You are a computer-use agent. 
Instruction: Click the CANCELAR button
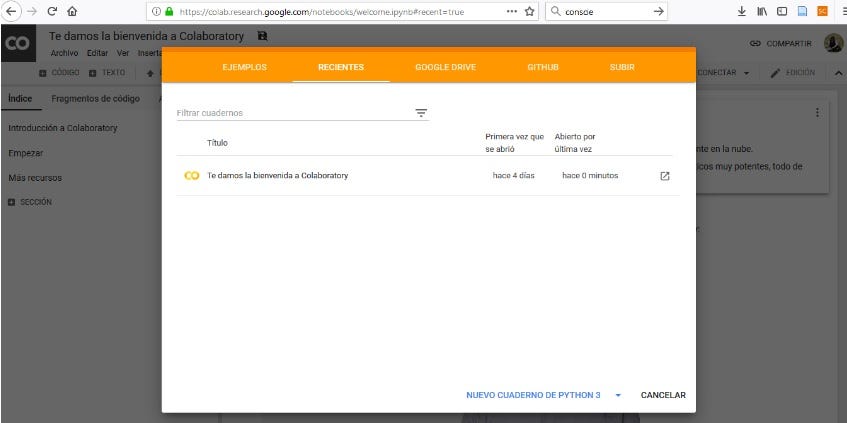pos(663,395)
